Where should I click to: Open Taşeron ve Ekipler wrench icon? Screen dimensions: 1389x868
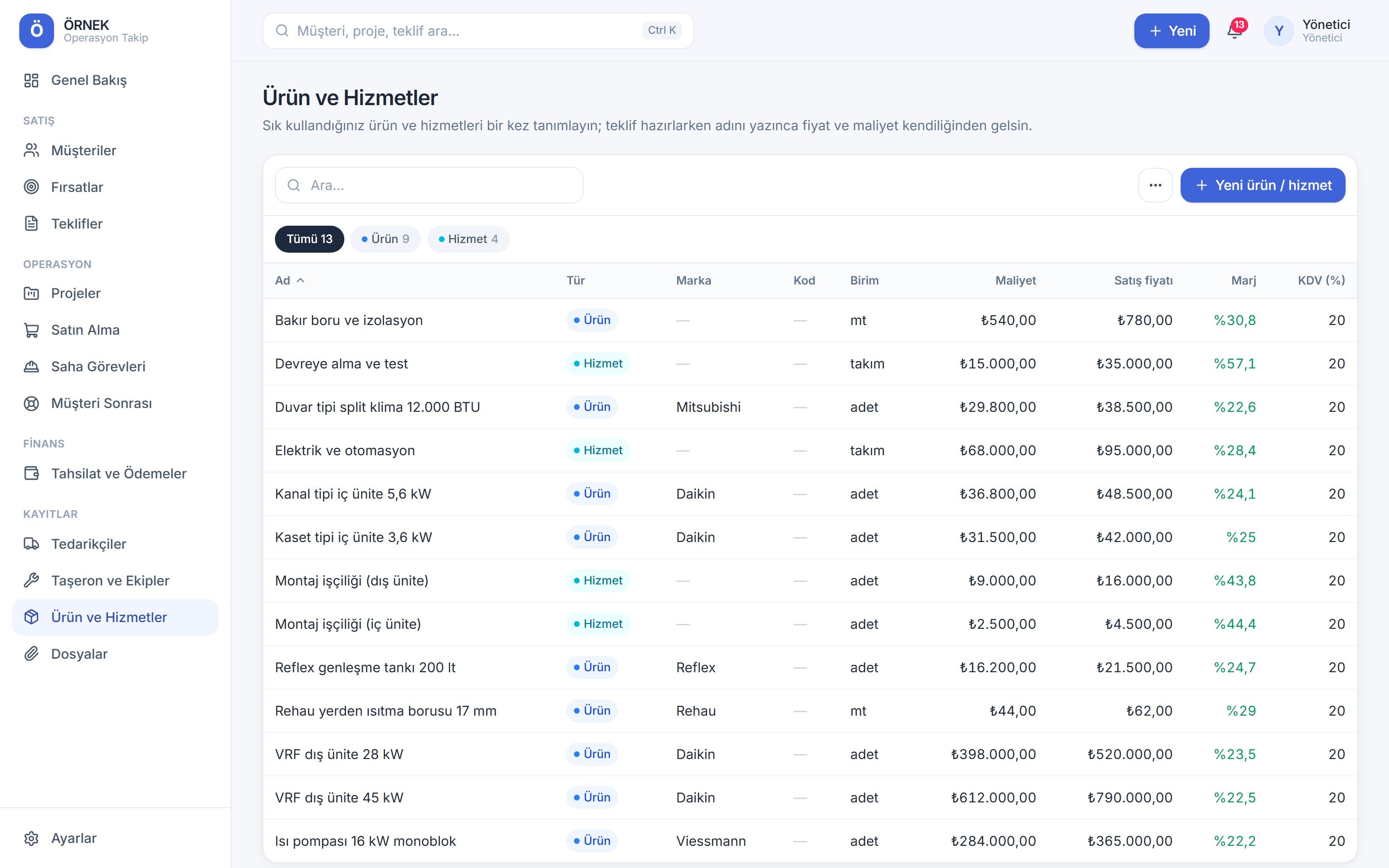click(x=31, y=581)
